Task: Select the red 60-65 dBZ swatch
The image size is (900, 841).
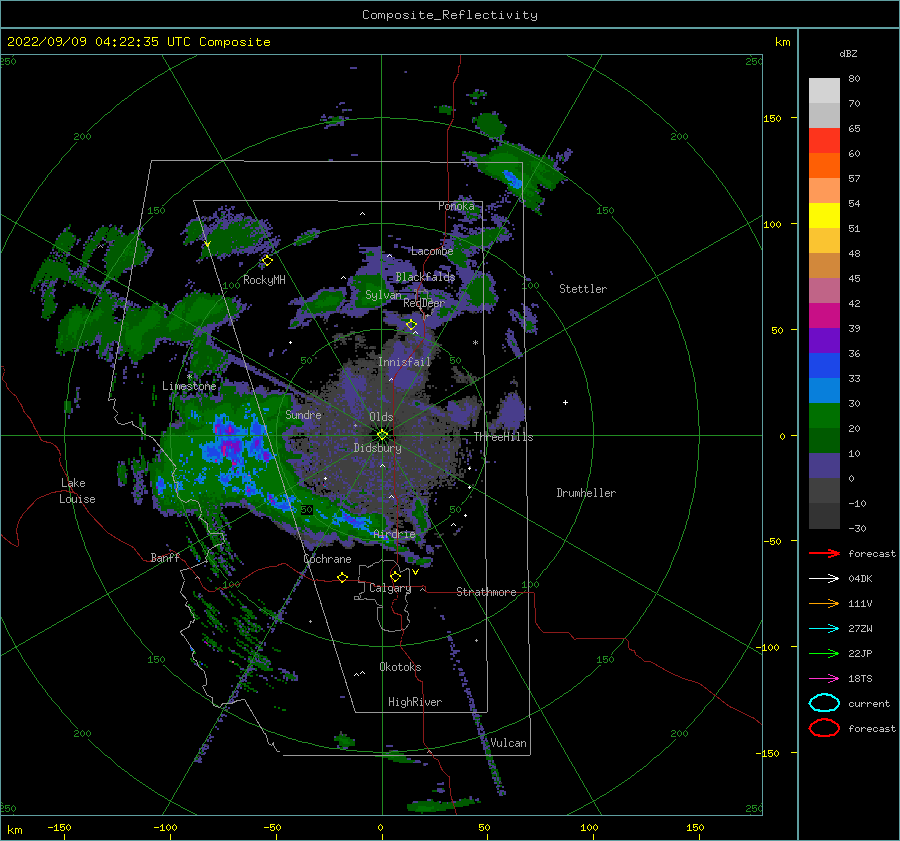Action: click(x=824, y=141)
